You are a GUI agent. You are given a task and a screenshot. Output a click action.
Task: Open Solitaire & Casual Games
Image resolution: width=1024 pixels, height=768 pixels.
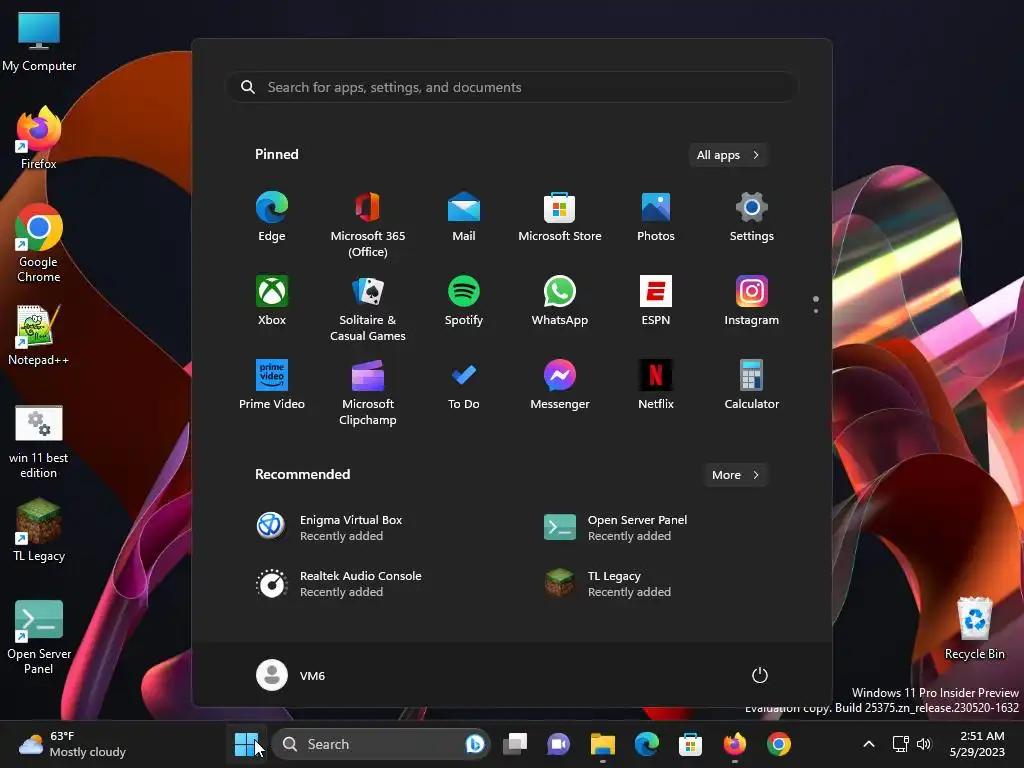[x=368, y=308]
